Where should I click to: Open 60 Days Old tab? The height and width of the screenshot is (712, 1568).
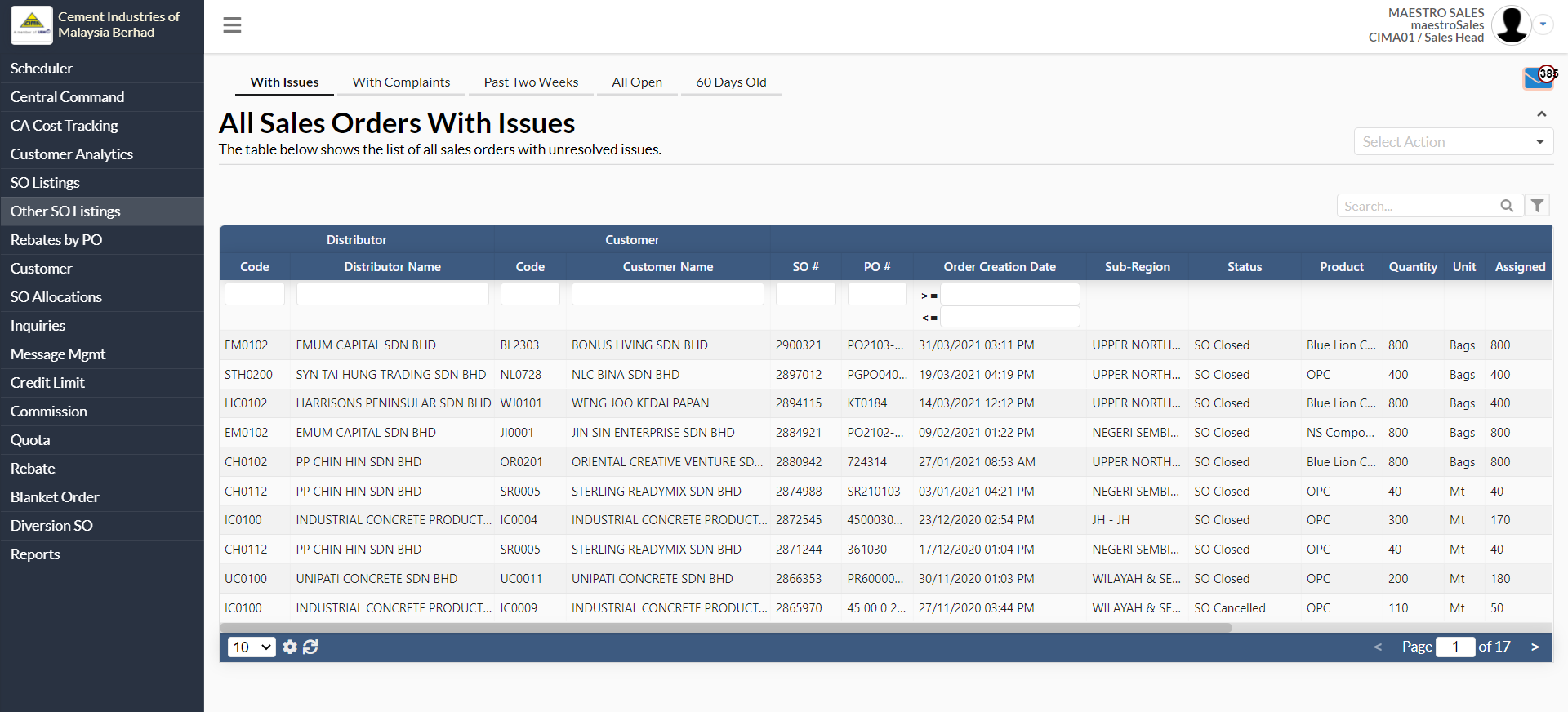point(731,82)
